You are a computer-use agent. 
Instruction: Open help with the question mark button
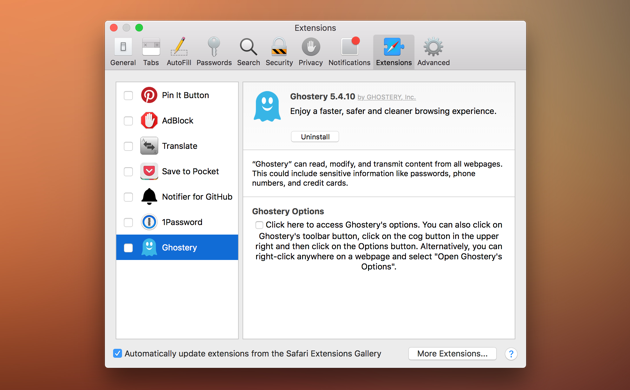511,354
